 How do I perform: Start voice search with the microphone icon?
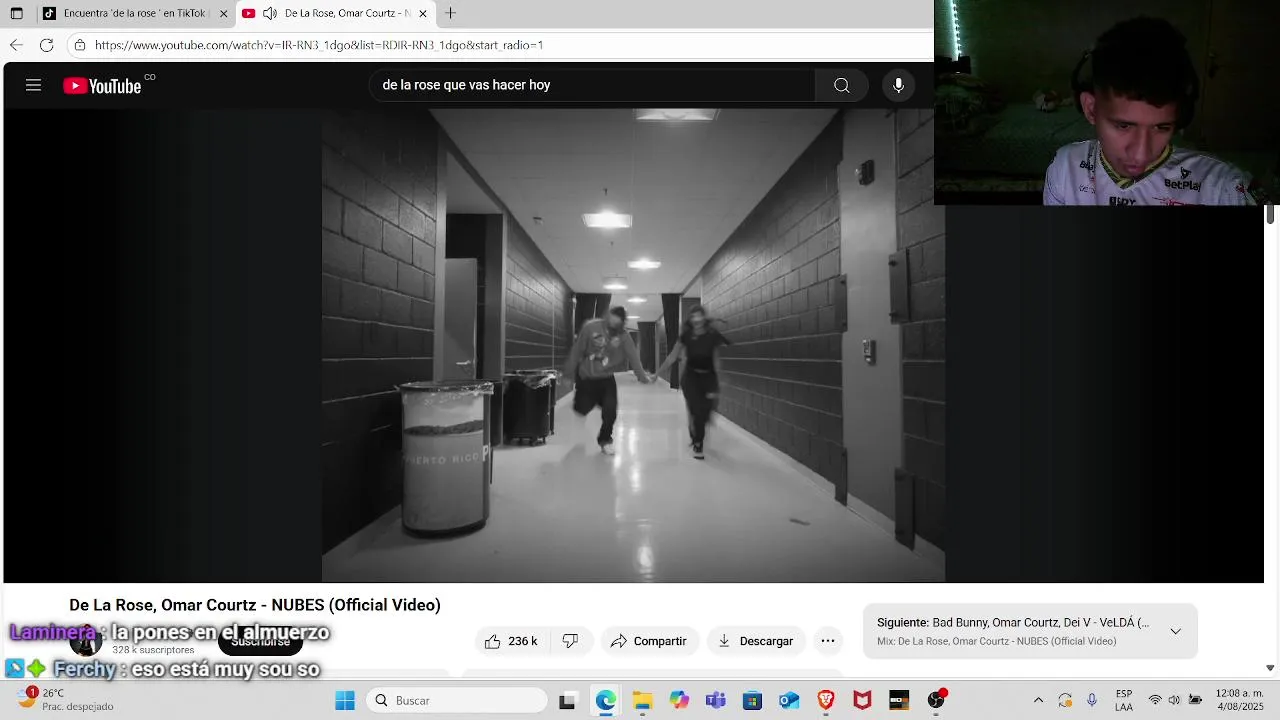click(898, 86)
